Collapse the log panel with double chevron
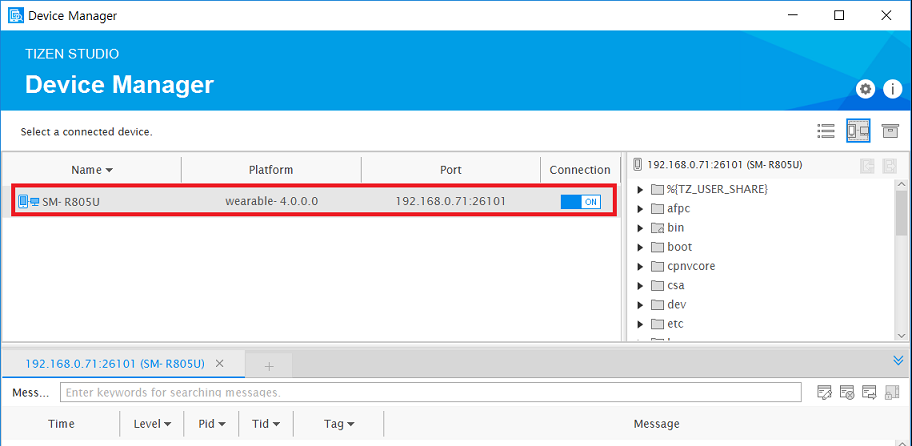 click(897, 361)
